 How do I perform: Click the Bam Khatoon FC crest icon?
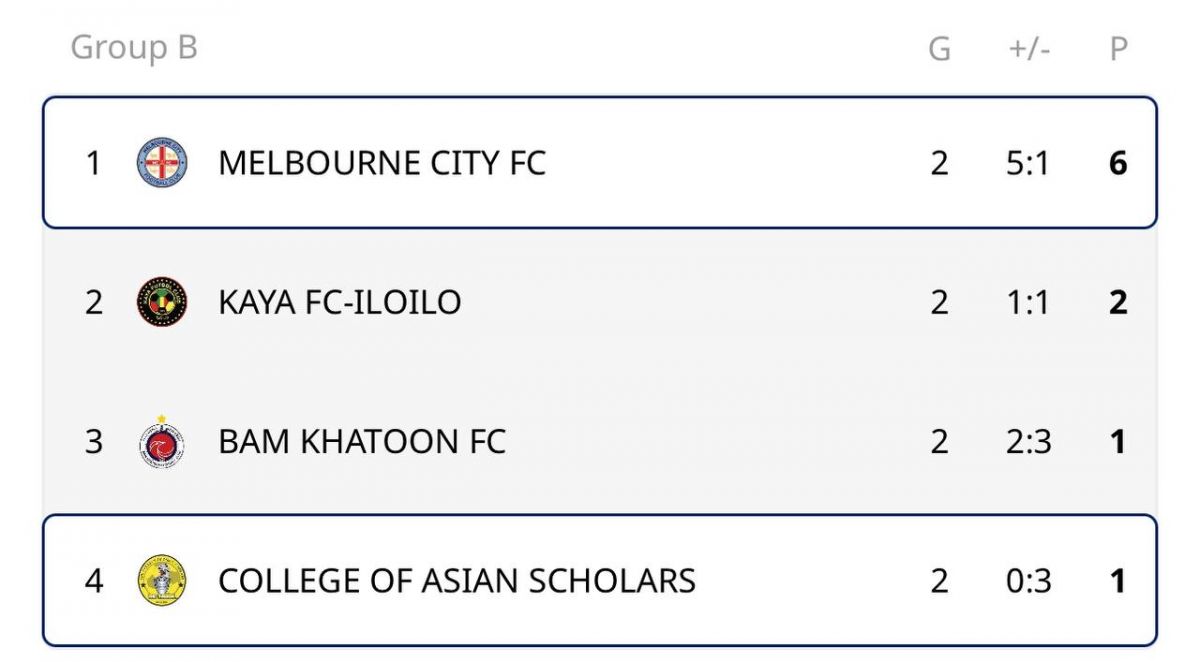pos(162,441)
